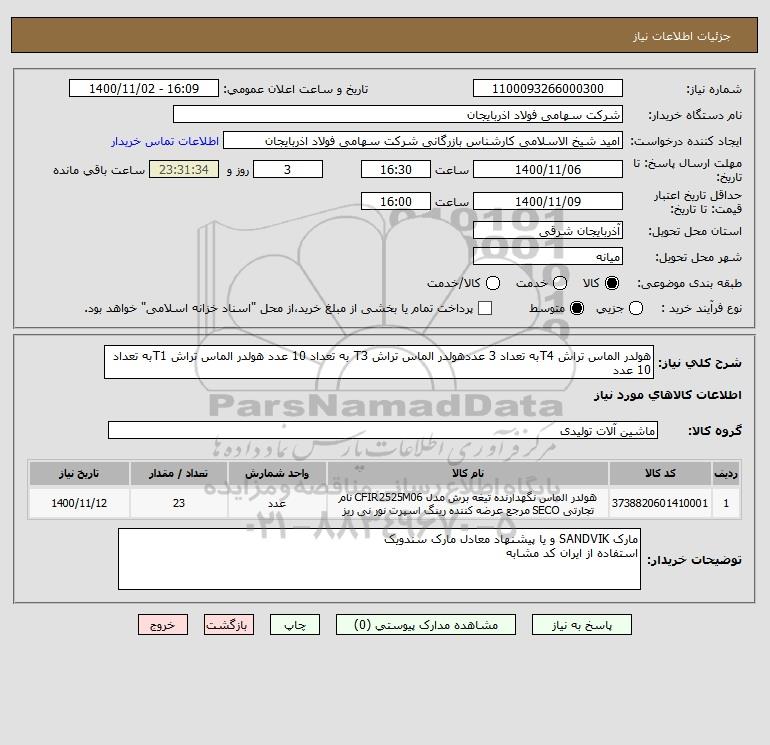Click the general need description text box
770x745 pixels.
[x=379, y=362]
